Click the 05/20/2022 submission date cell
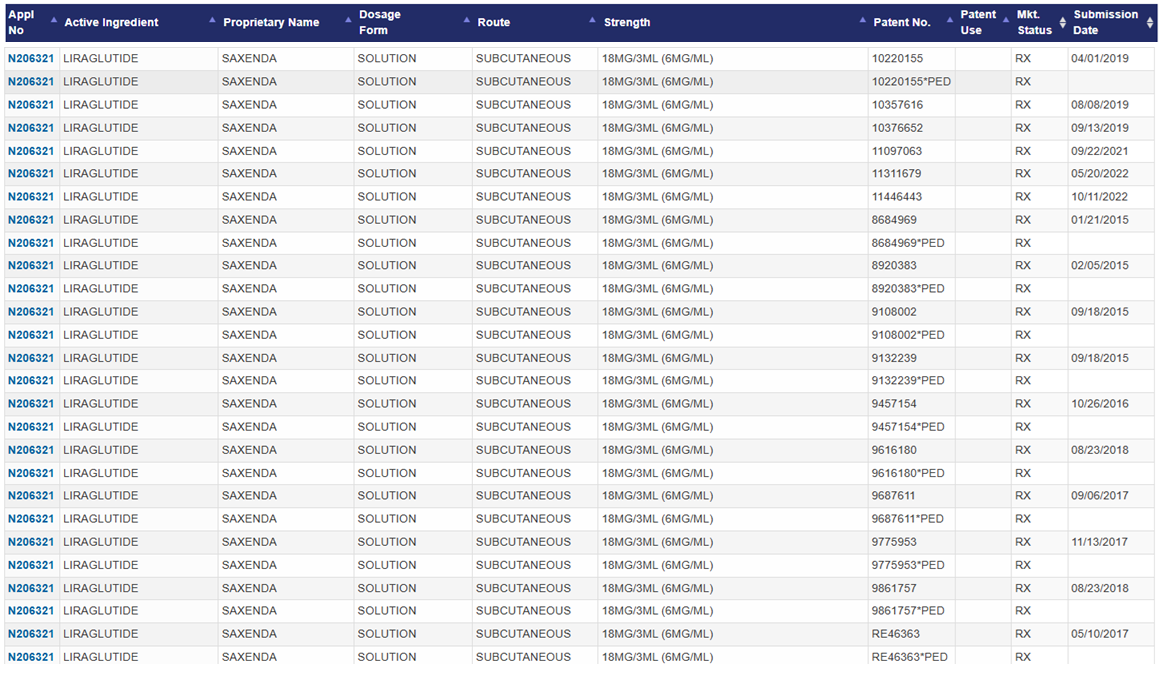 (x=1099, y=174)
